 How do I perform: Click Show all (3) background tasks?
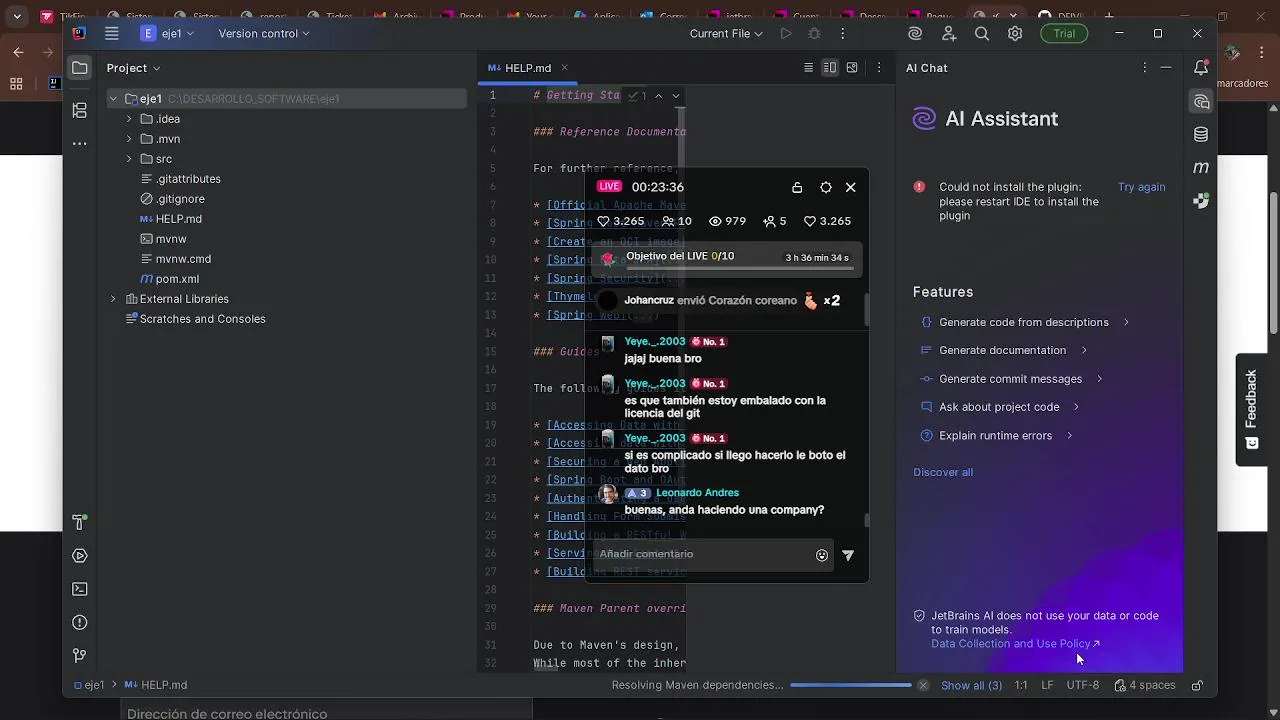coord(971,685)
